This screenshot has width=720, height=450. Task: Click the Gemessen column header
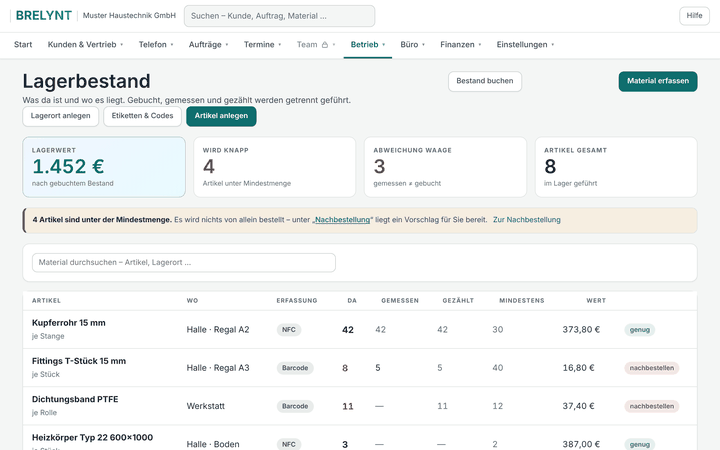pos(400,301)
